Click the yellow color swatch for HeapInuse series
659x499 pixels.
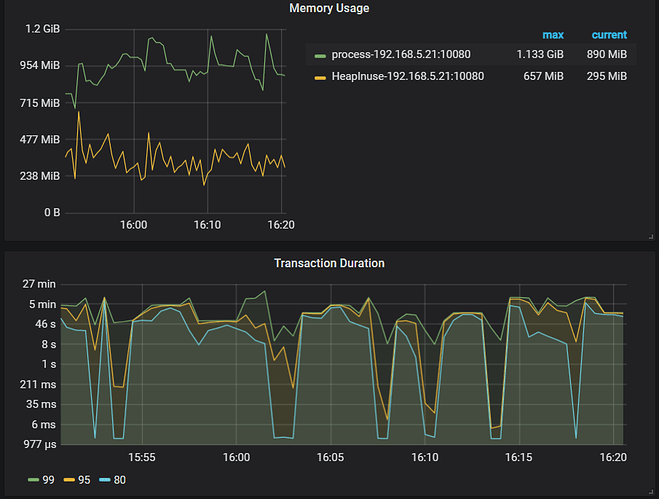pyautogui.click(x=320, y=77)
